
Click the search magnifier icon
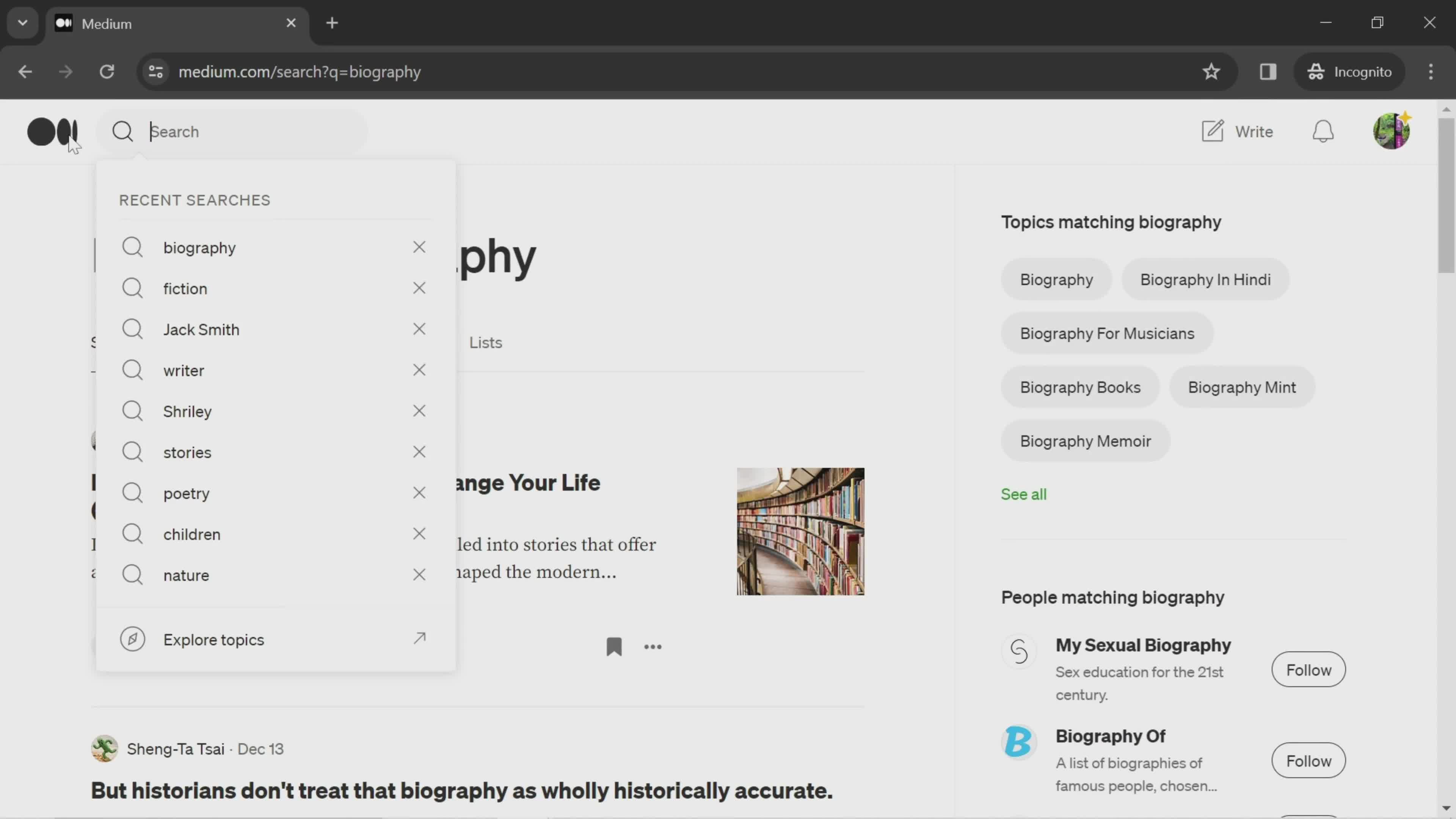point(122,131)
